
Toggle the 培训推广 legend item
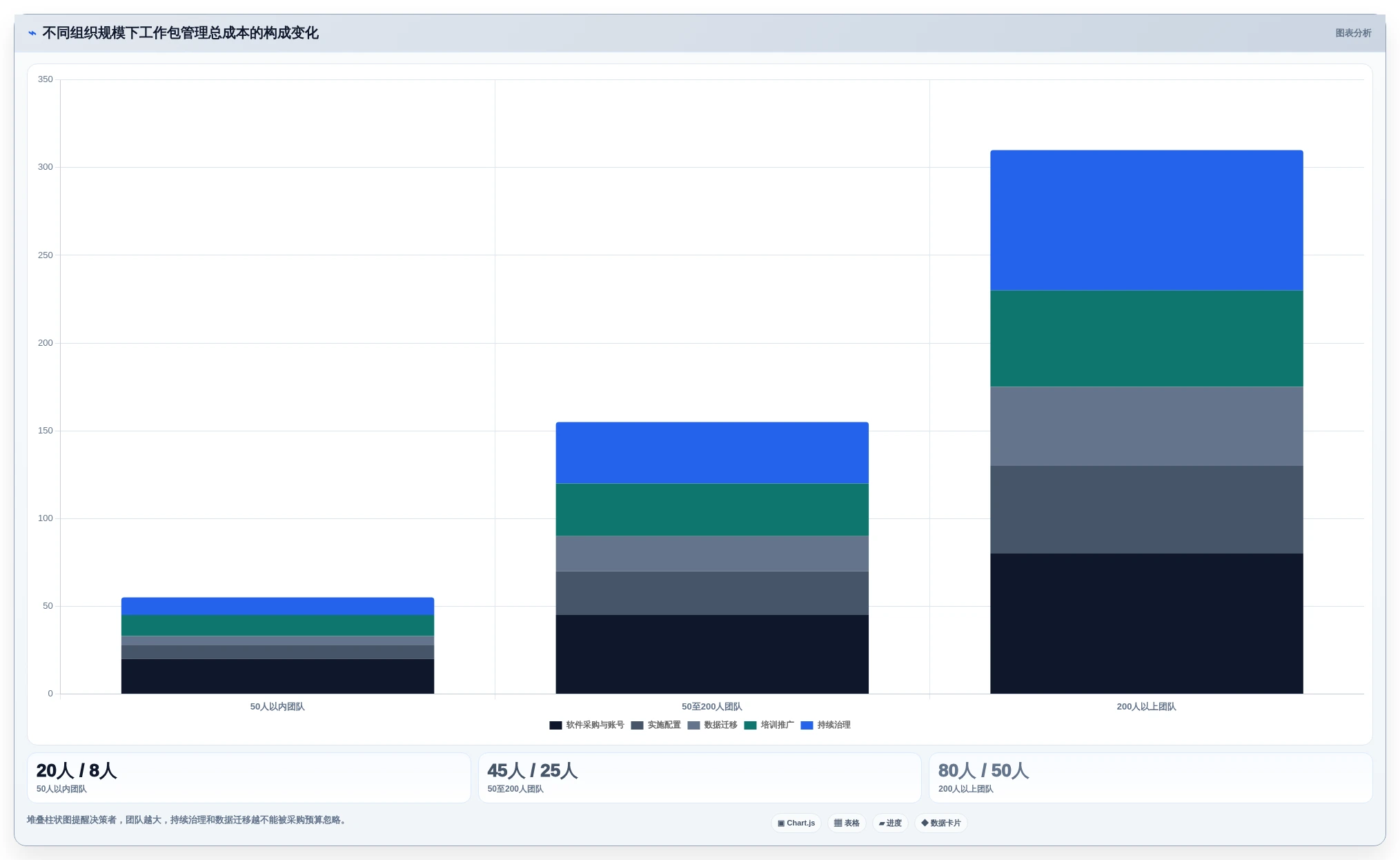(x=769, y=725)
